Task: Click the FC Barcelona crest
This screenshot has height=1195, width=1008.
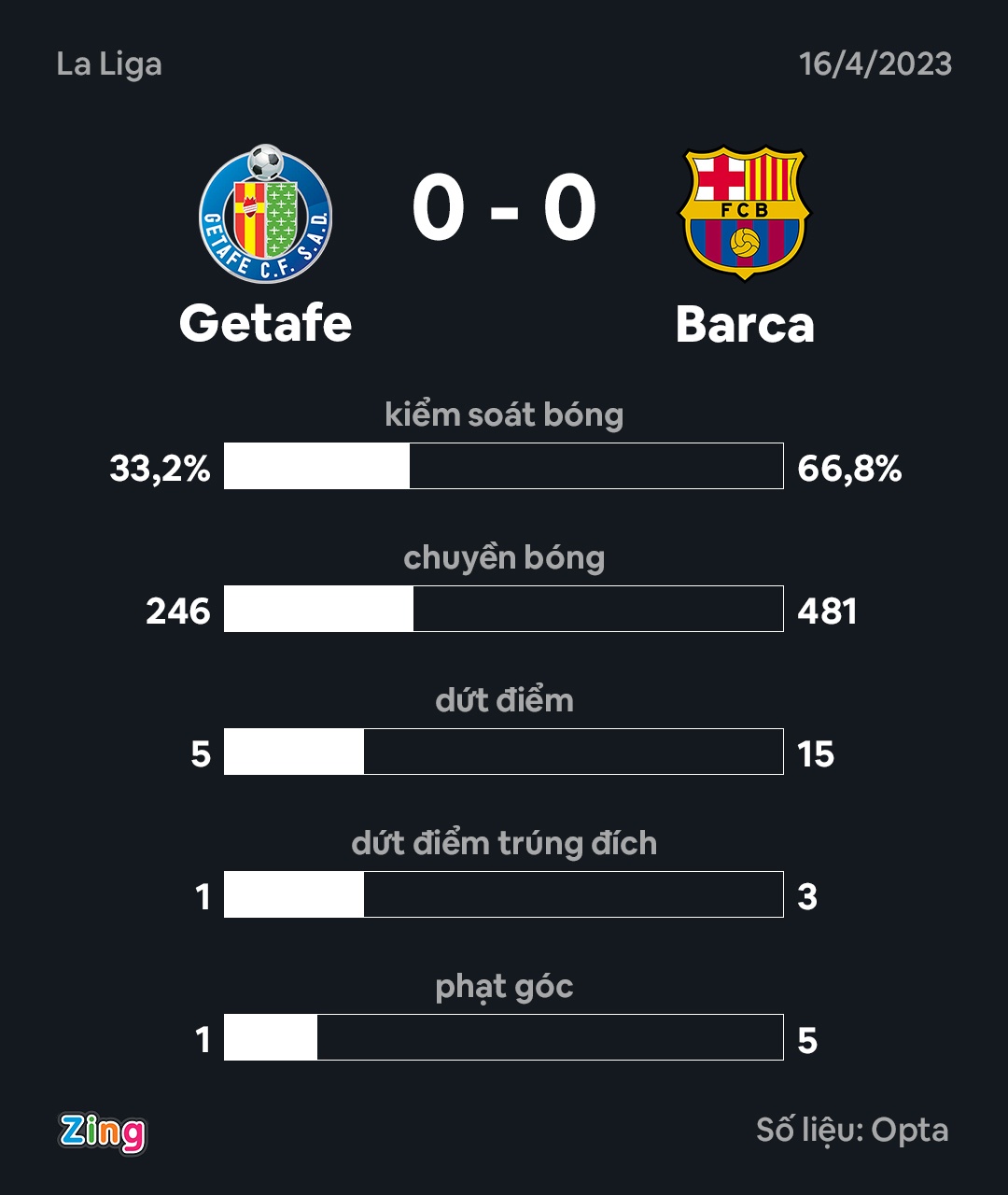Action: point(745,213)
